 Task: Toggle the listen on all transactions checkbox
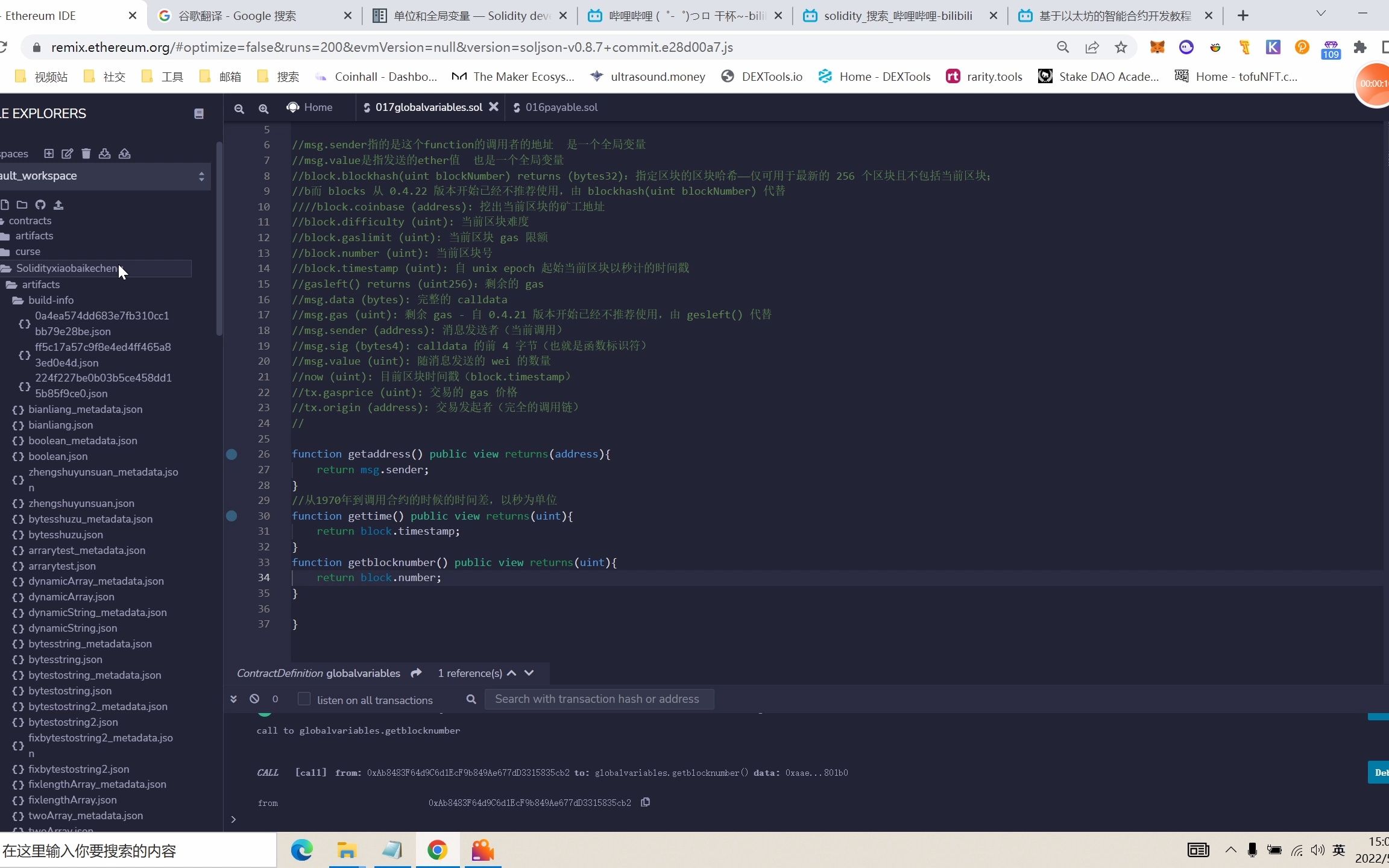coord(304,699)
